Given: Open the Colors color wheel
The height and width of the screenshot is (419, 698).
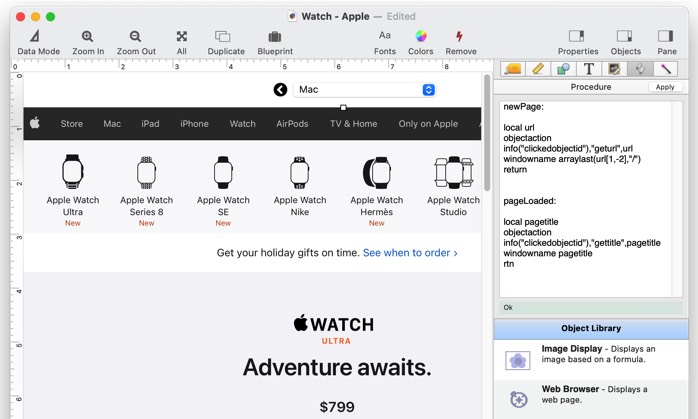Looking at the screenshot, I should (421, 36).
